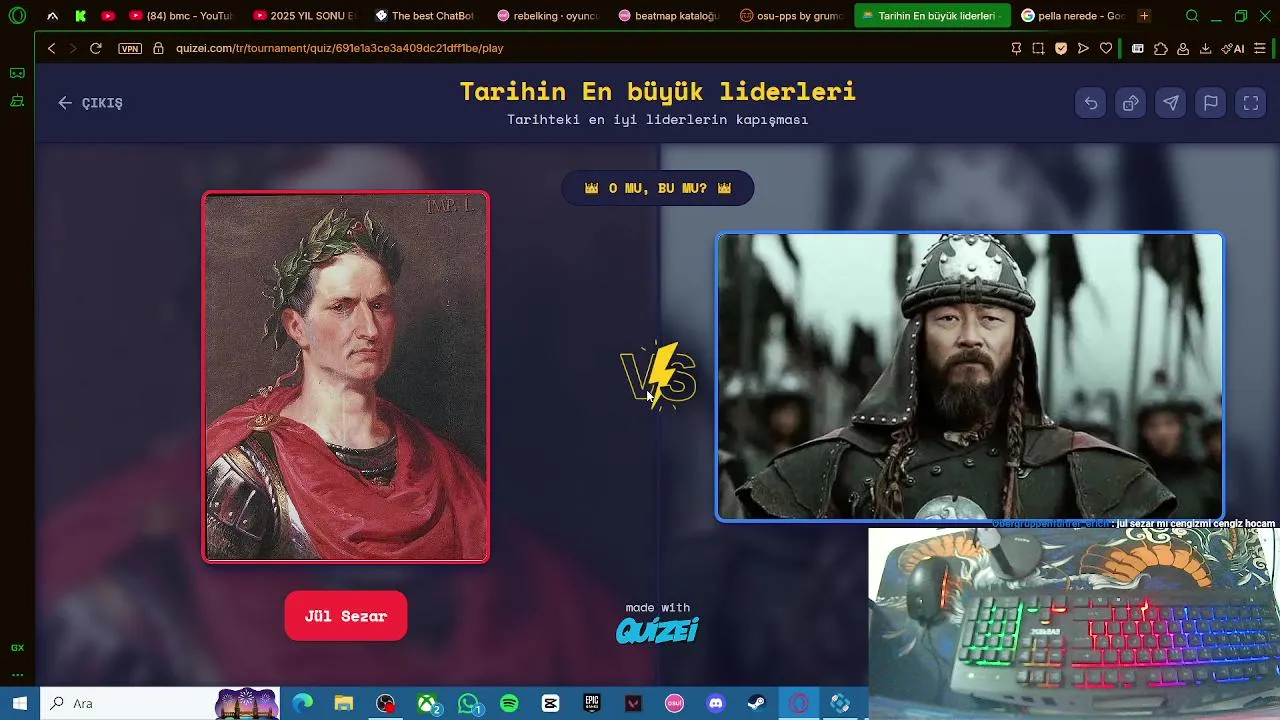Switch to The best ChatBot tab
Image resolution: width=1280 pixels, height=720 pixels.
(425, 16)
